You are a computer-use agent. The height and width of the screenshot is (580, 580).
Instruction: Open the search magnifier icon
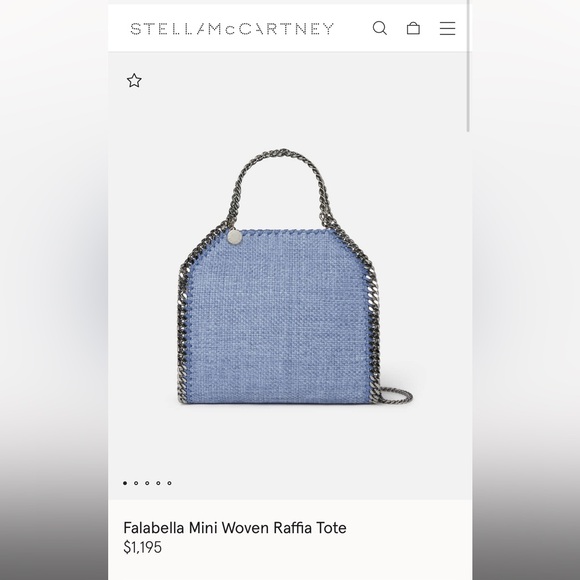click(x=380, y=28)
